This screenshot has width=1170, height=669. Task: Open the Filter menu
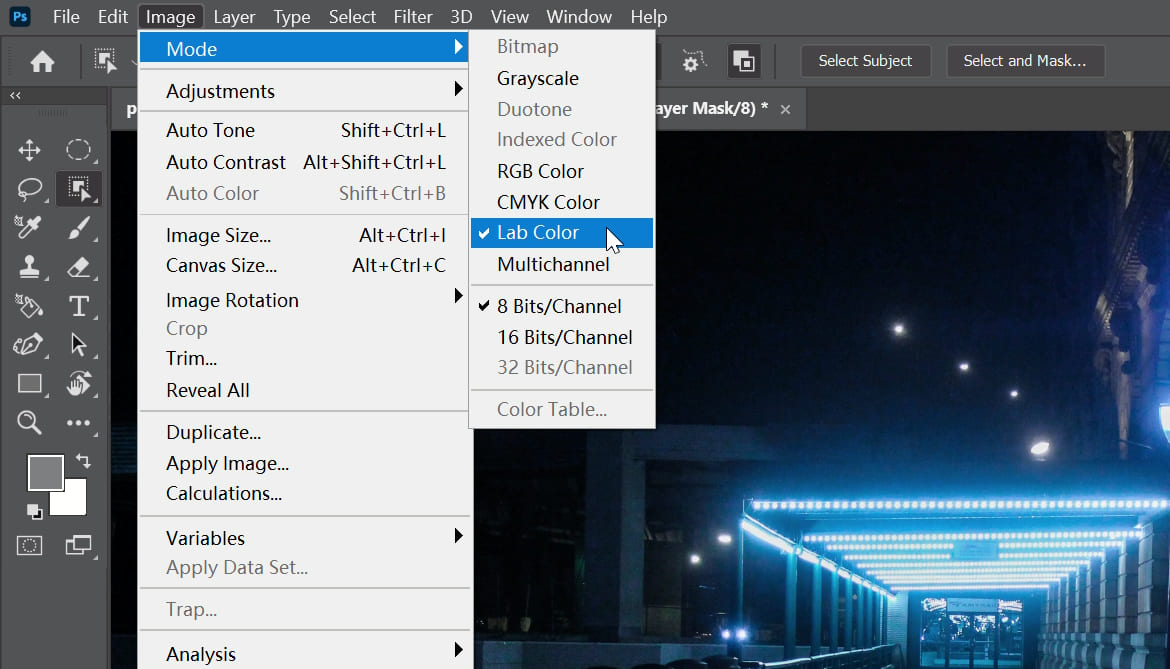click(x=412, y=17)
